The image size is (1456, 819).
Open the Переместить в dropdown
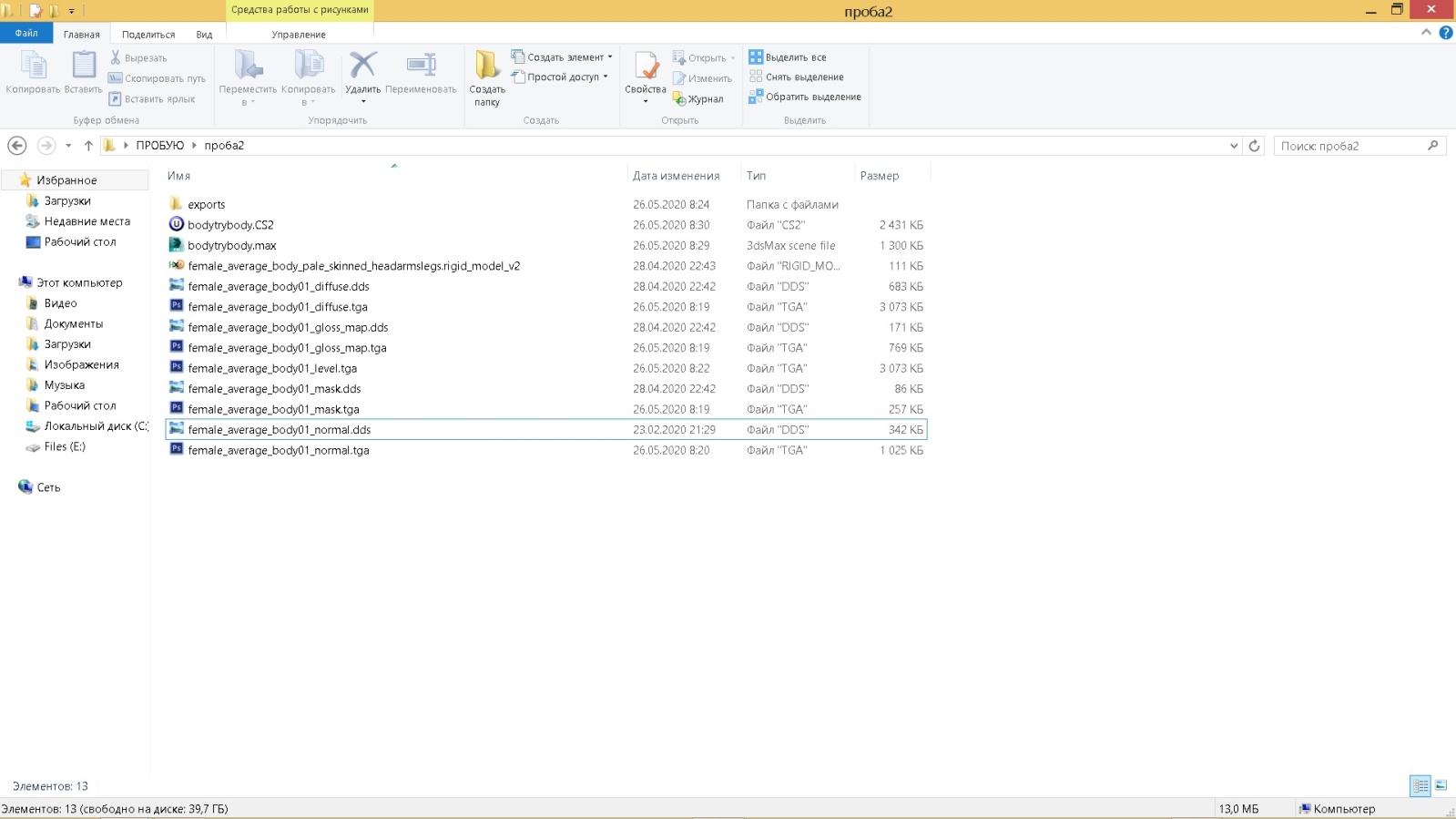[x=248, y=79]
